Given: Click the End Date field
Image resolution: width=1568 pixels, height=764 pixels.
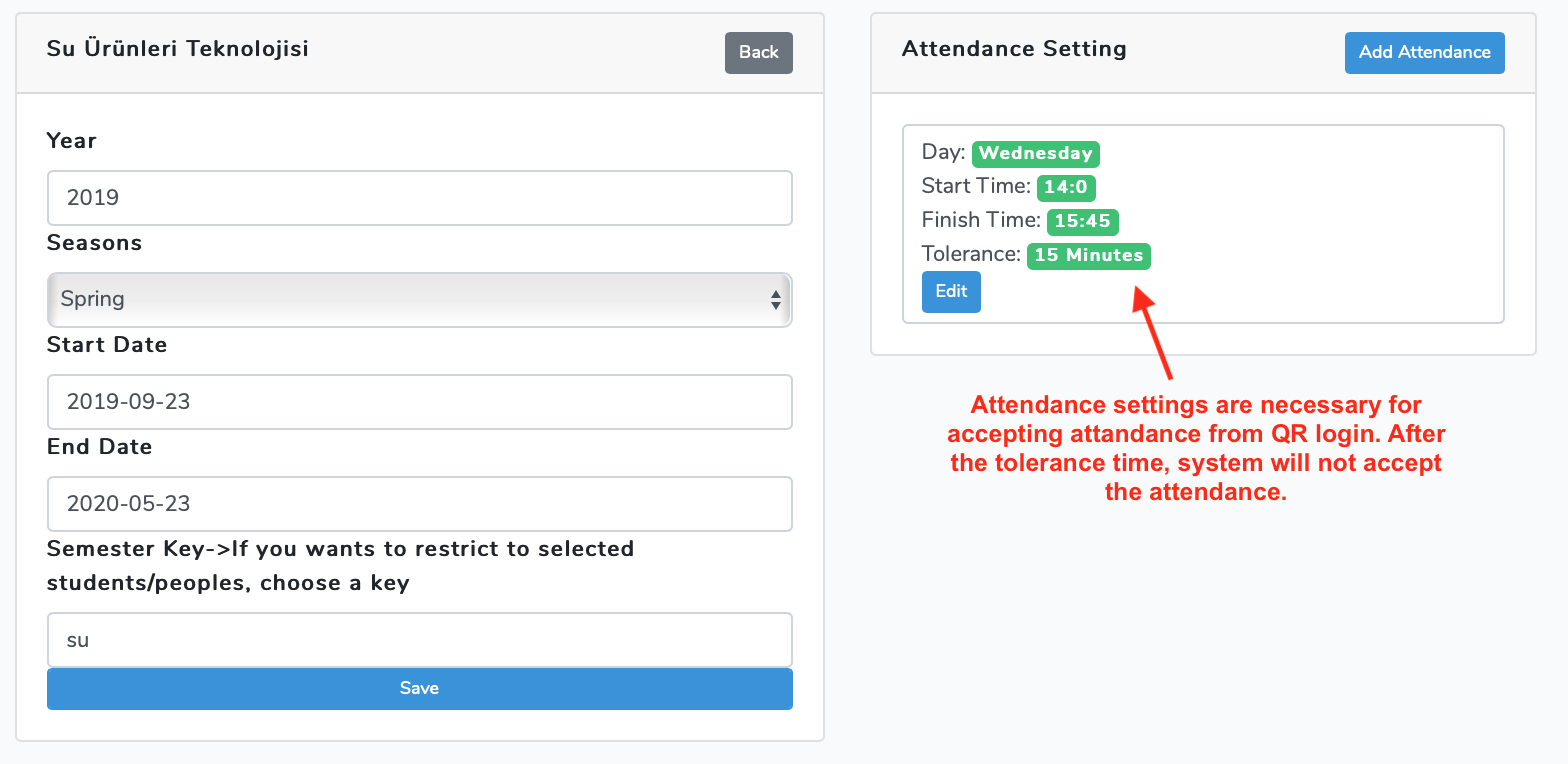Looking at the screenshot, I should pos(419,504).
